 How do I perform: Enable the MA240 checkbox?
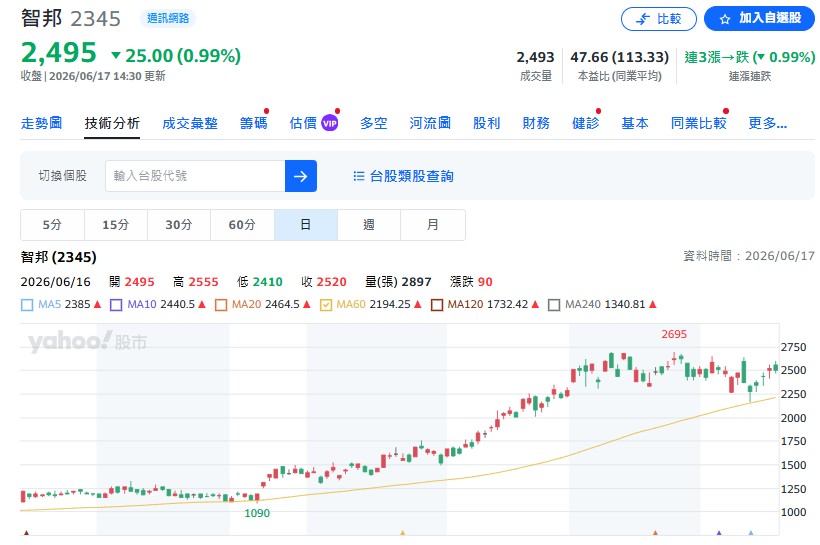[x=554, y=305]
